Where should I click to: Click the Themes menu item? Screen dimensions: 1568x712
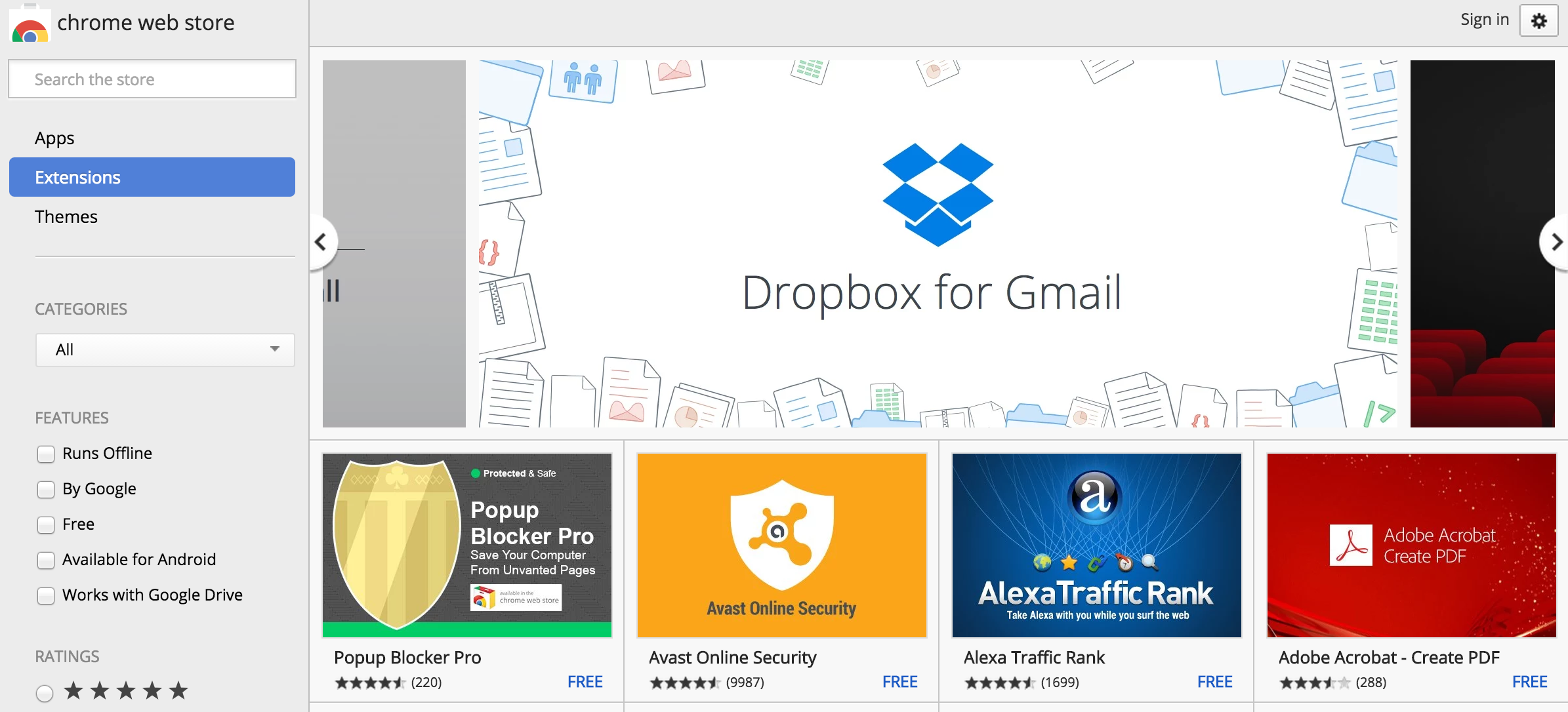[66, 215]
